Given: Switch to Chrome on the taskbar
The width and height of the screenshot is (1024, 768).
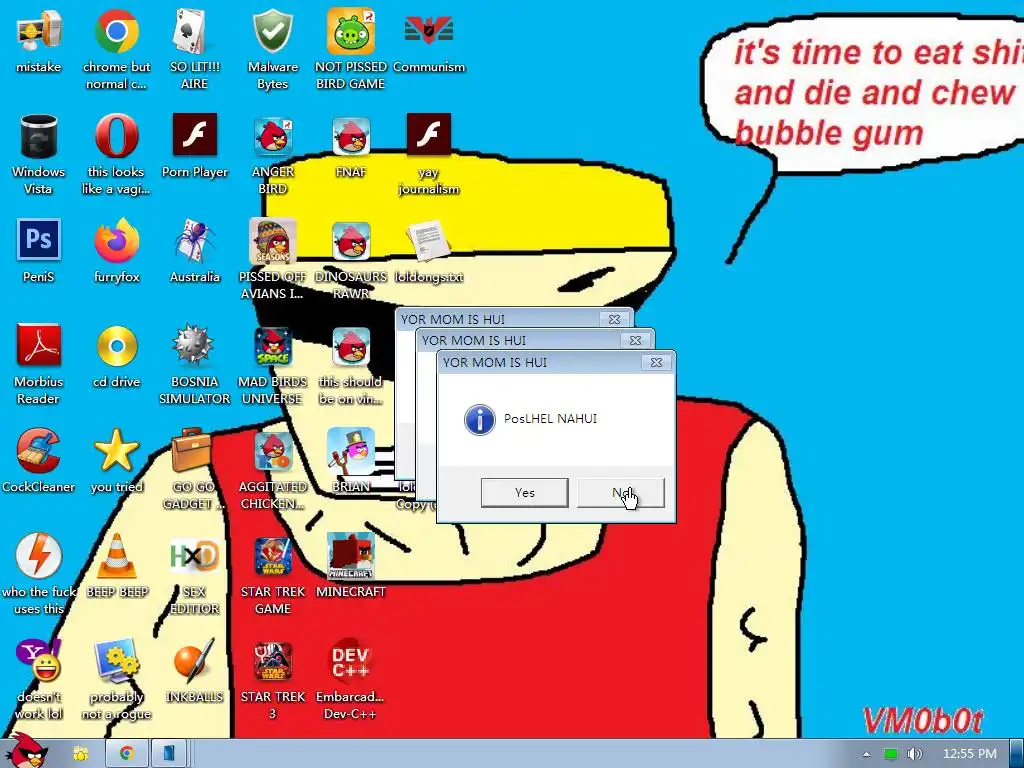Looking at the screenshot, I should point(127,754).
